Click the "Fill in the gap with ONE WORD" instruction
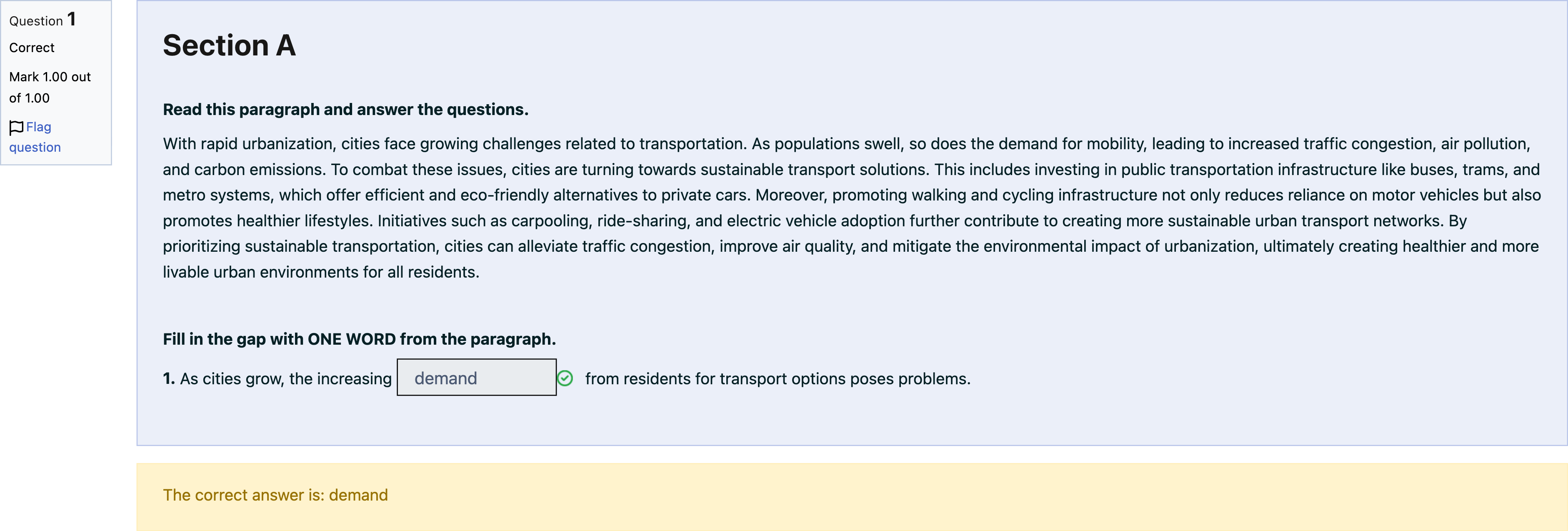The height and width of the screenshot is (531, 1568). pos(359,339)
